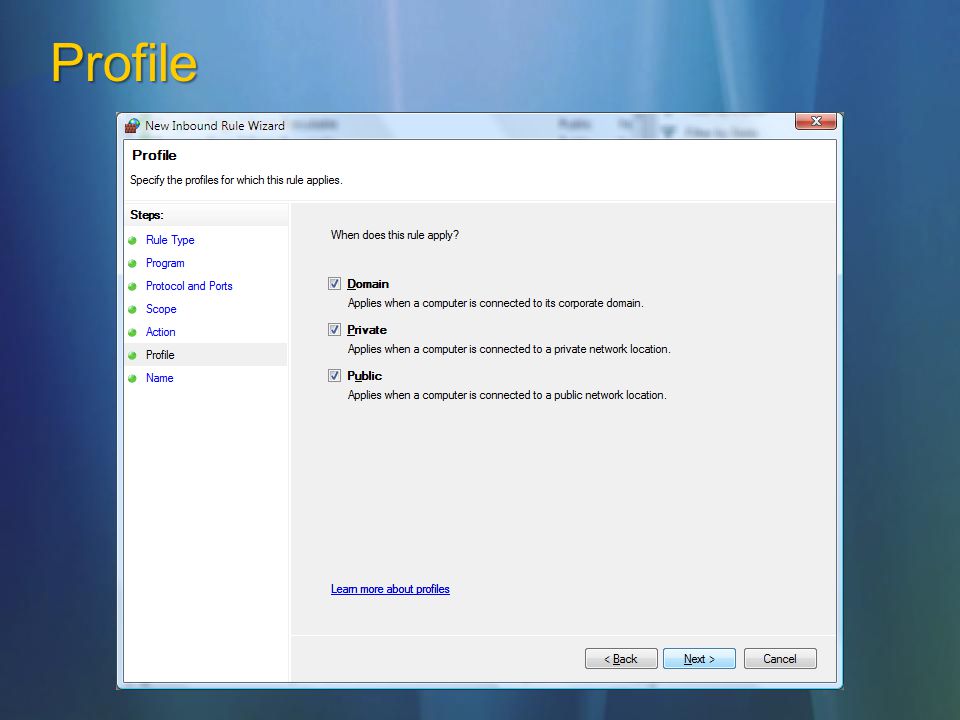Open the 'Learn more about profiles' link
Screen dimensions: 960x720
[390, 589]
